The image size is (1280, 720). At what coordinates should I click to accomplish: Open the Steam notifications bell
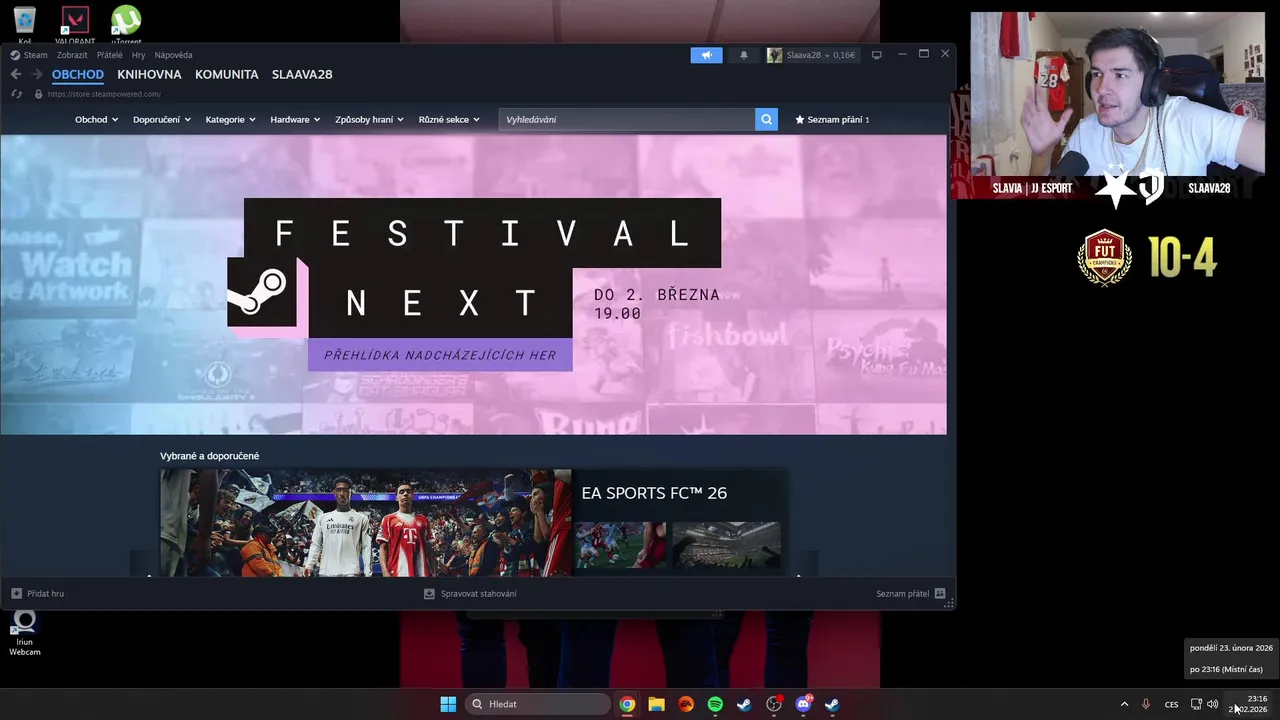coord(743,55)
